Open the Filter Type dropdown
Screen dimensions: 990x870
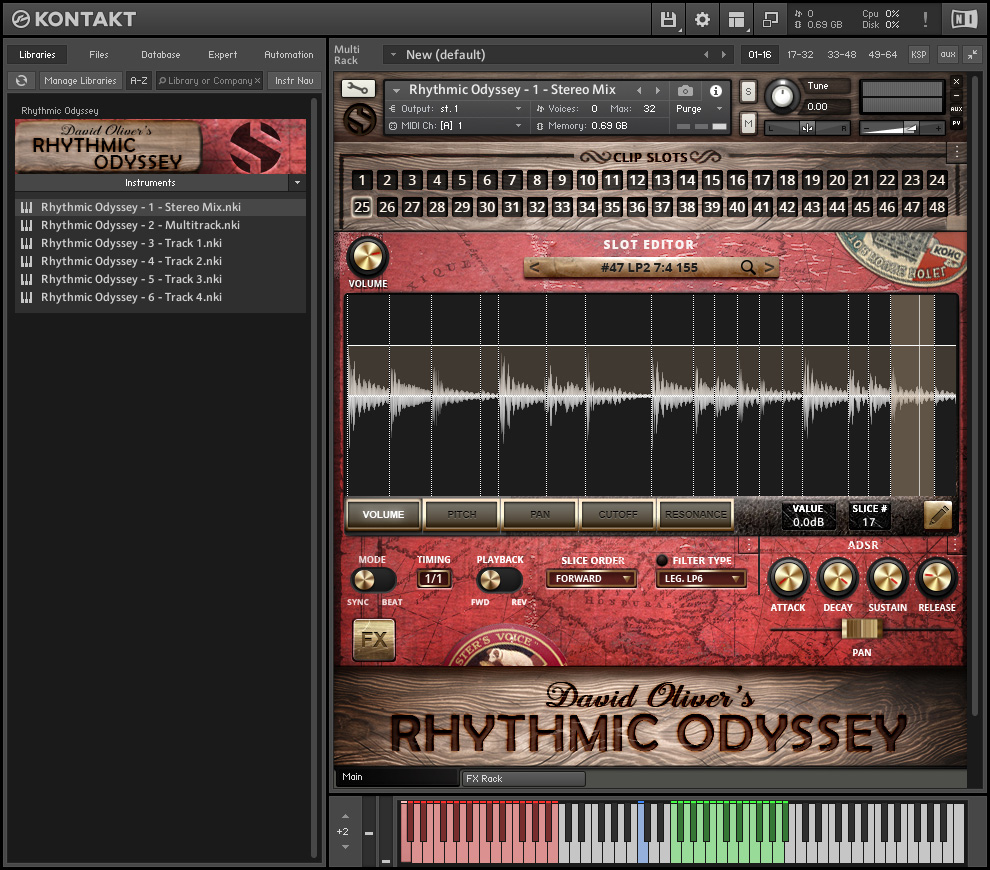click(701, 579)
